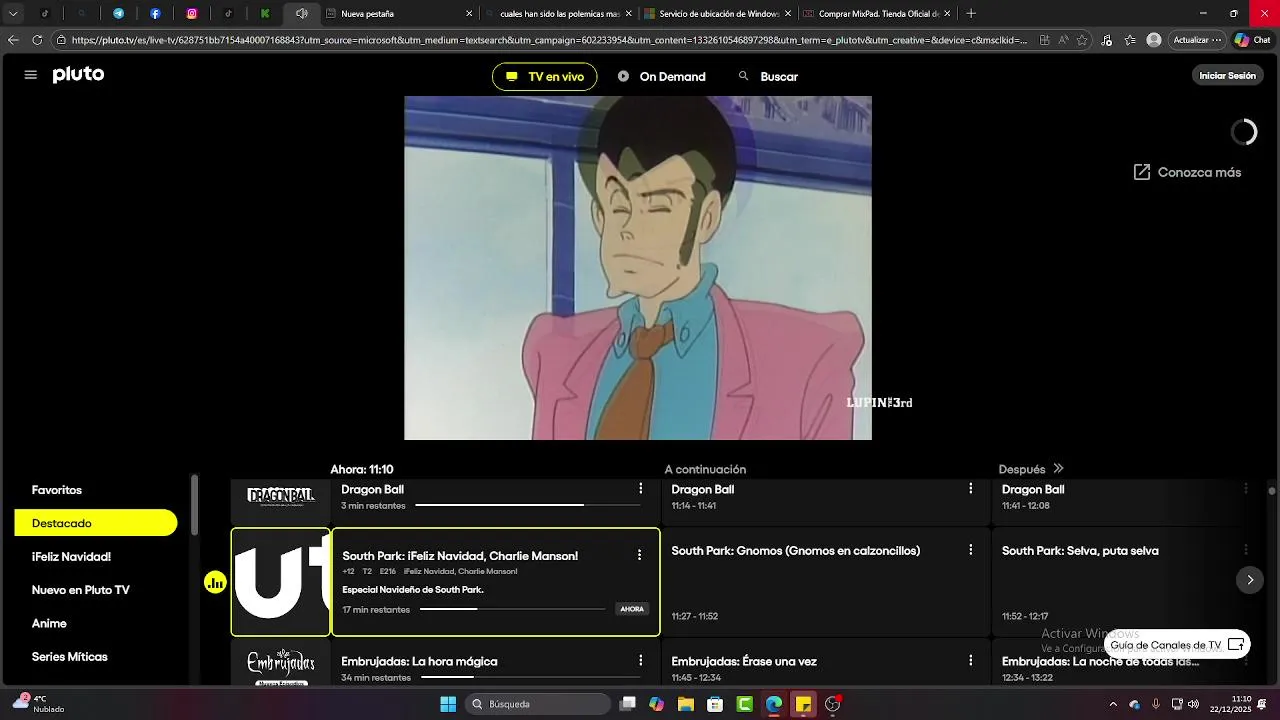This screenshot has height=720, width=1280.
Task: Switch to On Demand
Action: 662,77
